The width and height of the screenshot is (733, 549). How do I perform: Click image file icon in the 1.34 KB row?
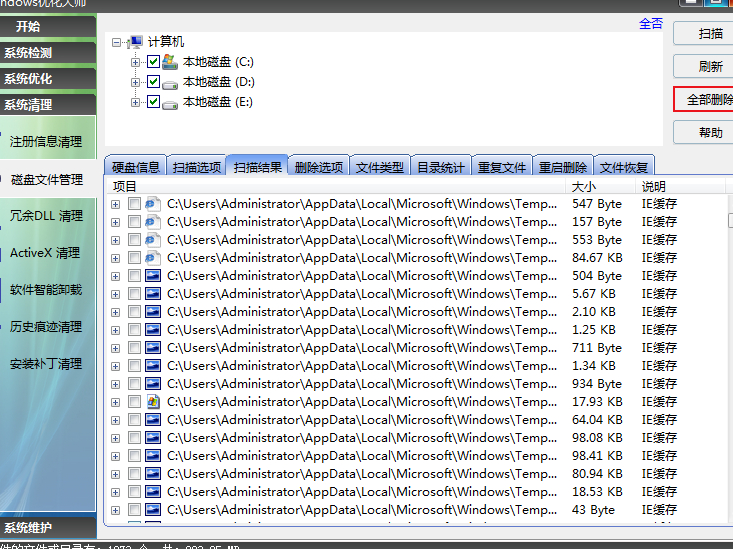click(x=153, y=366)
